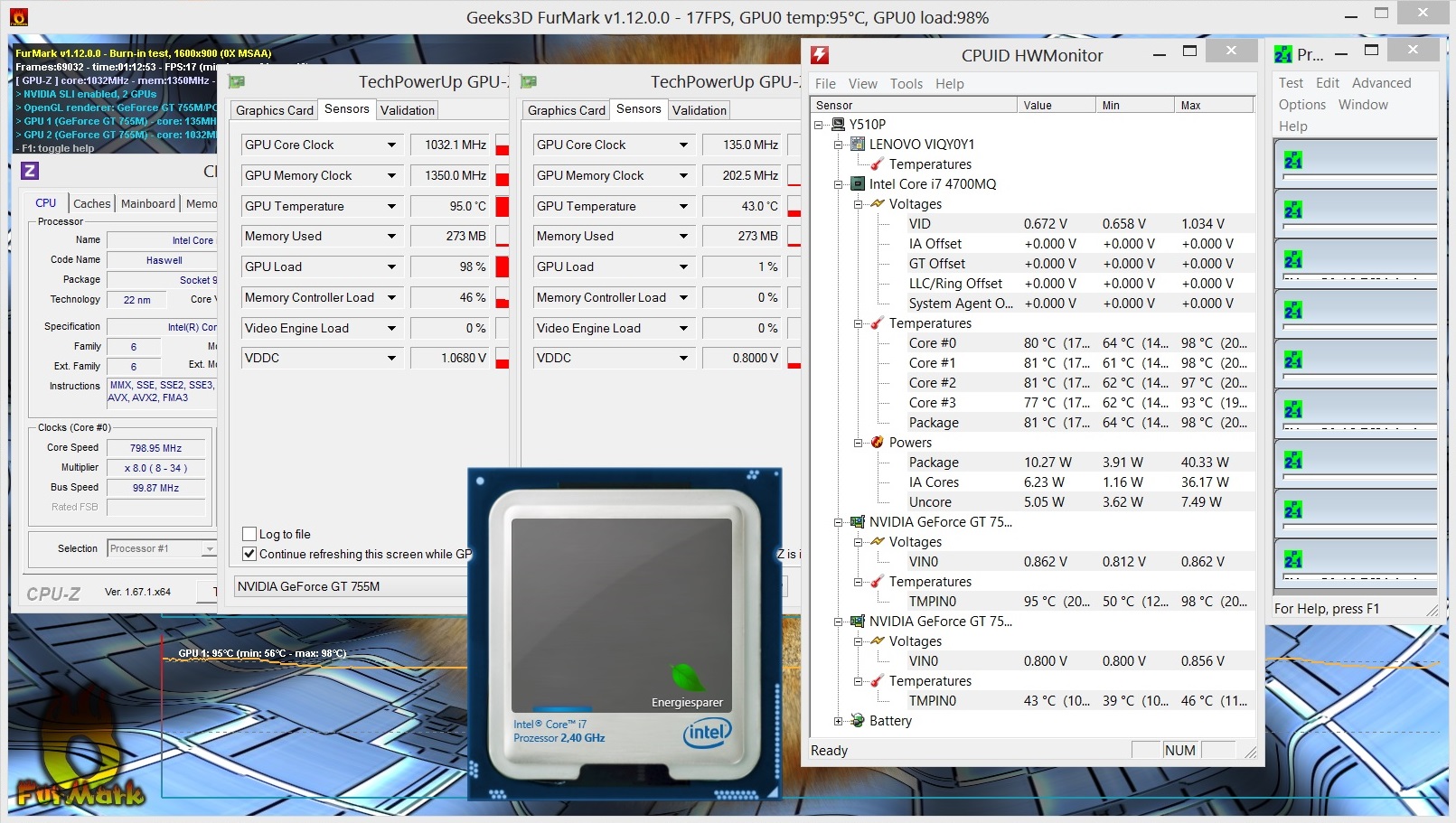Click the Temperatures icon under LENOVO VIQY0Y1
The height and width of the screenshot is (823, 1456).
click(877, 164)
